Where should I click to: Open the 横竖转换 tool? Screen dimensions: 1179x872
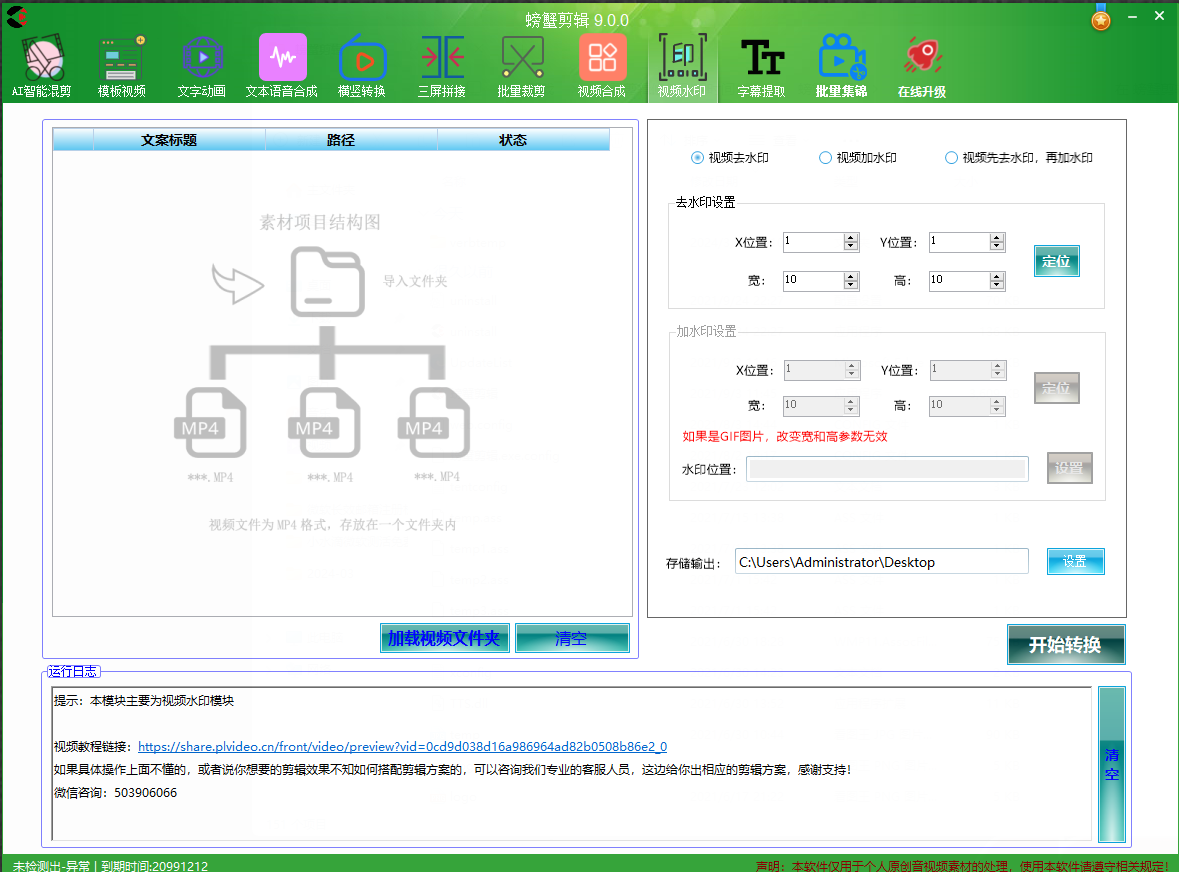click(361, 67)
